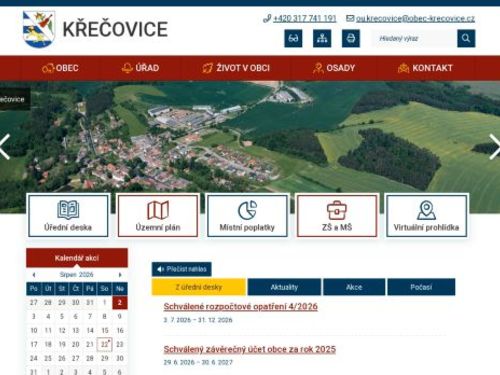Screen dimensions: 500x375
Task: Click the Přečíst nahlas button
Action: coord(182,269)
